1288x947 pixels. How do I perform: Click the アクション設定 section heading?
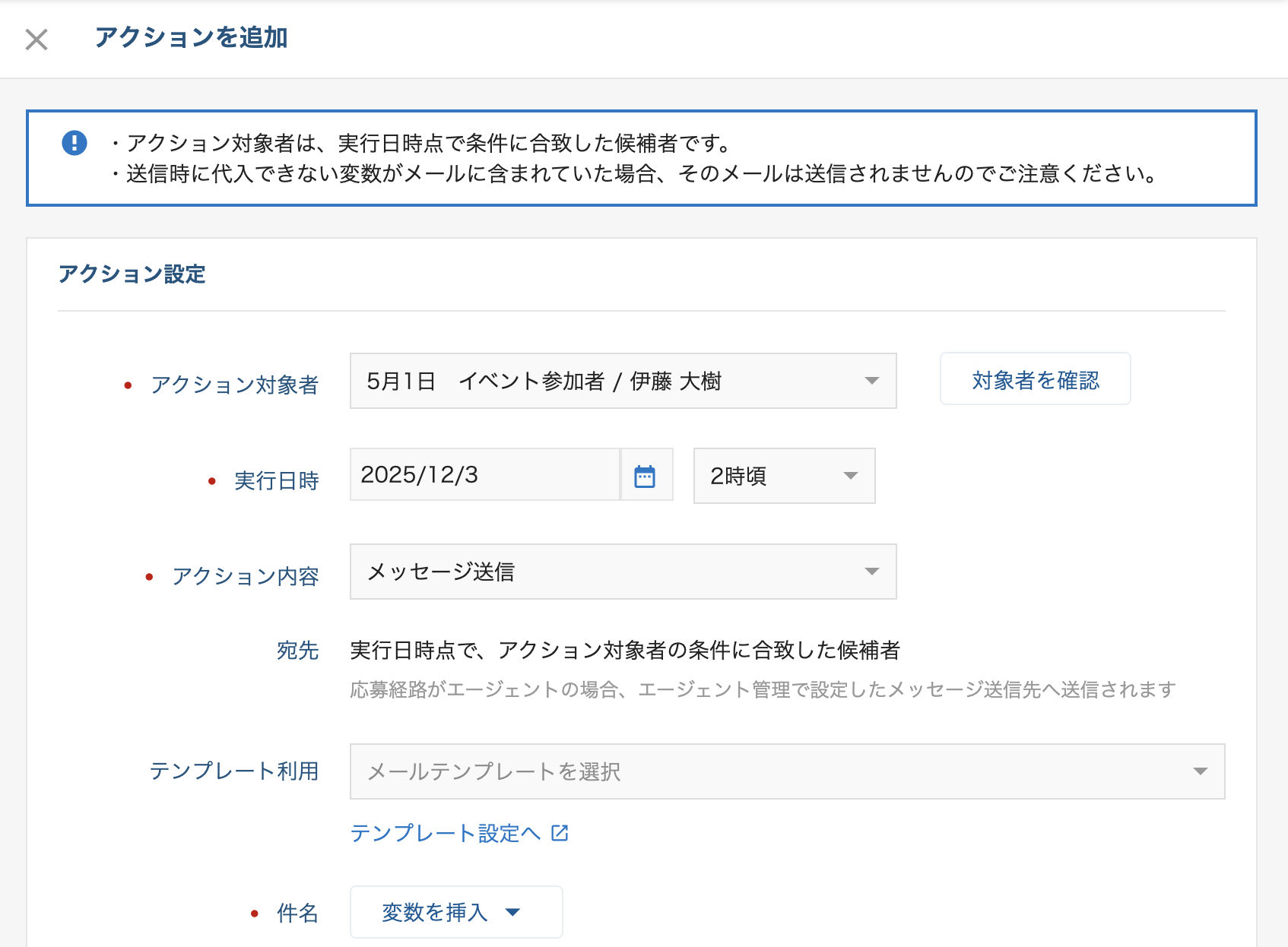tap(132, 274)
